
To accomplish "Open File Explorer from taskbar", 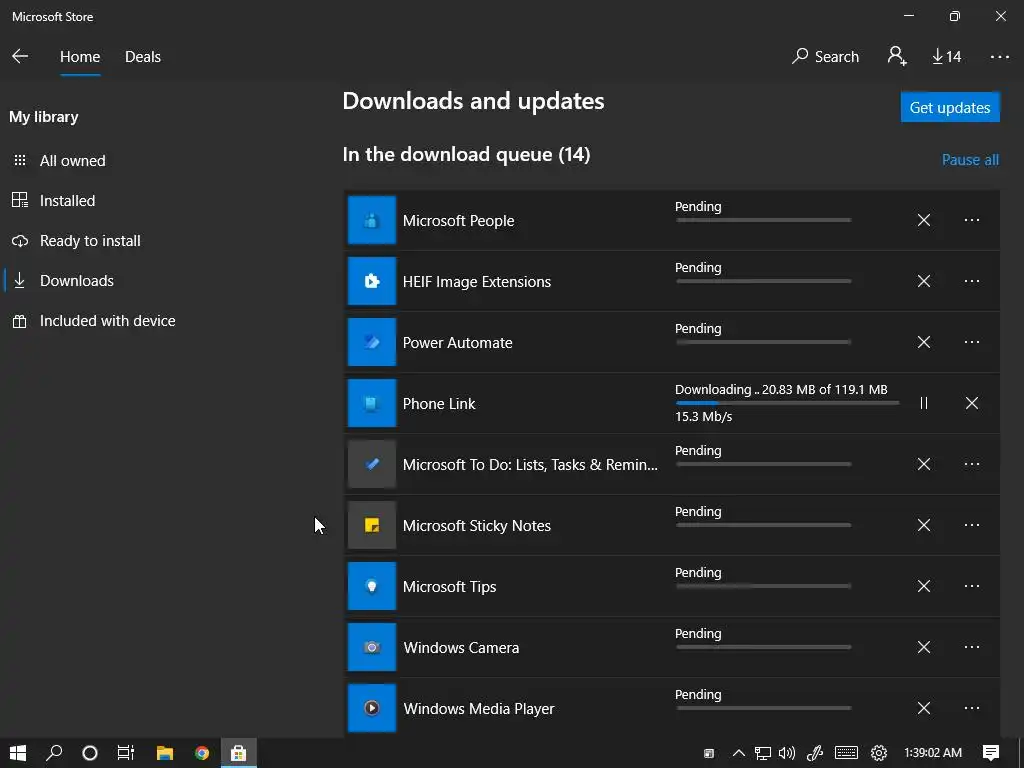I will click(x=165, y=753).
